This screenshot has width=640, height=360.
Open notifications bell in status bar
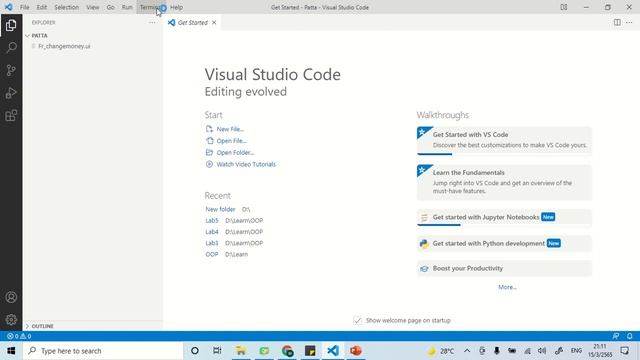(x=629, y=336)
